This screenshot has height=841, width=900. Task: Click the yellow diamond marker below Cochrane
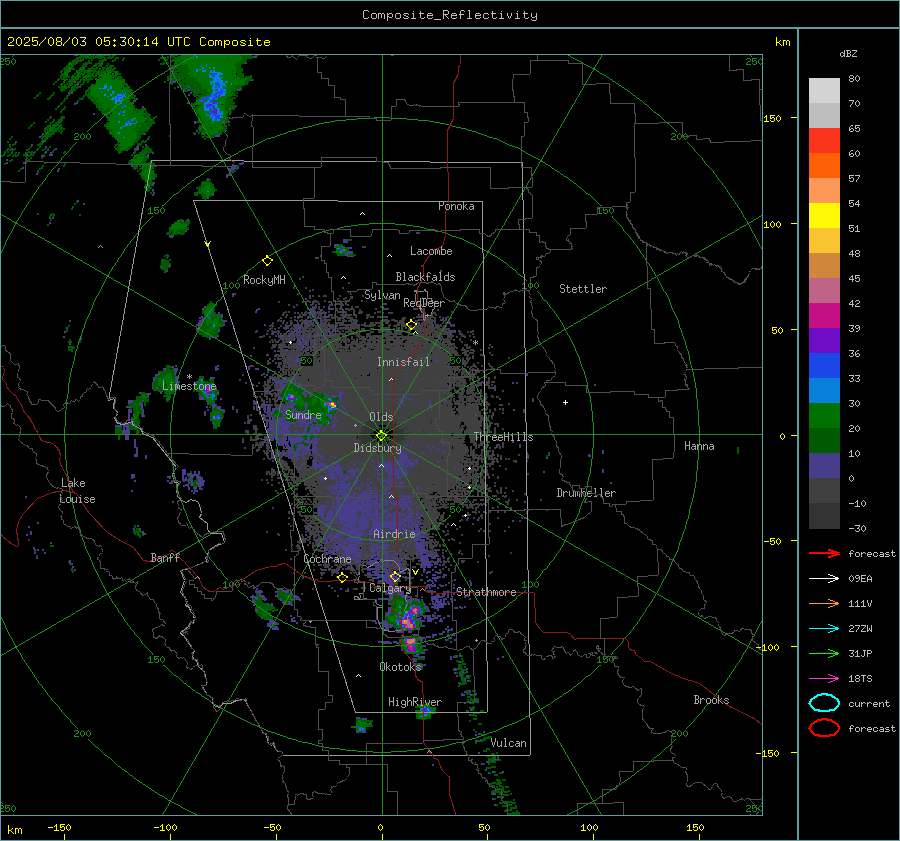point(342,577)
